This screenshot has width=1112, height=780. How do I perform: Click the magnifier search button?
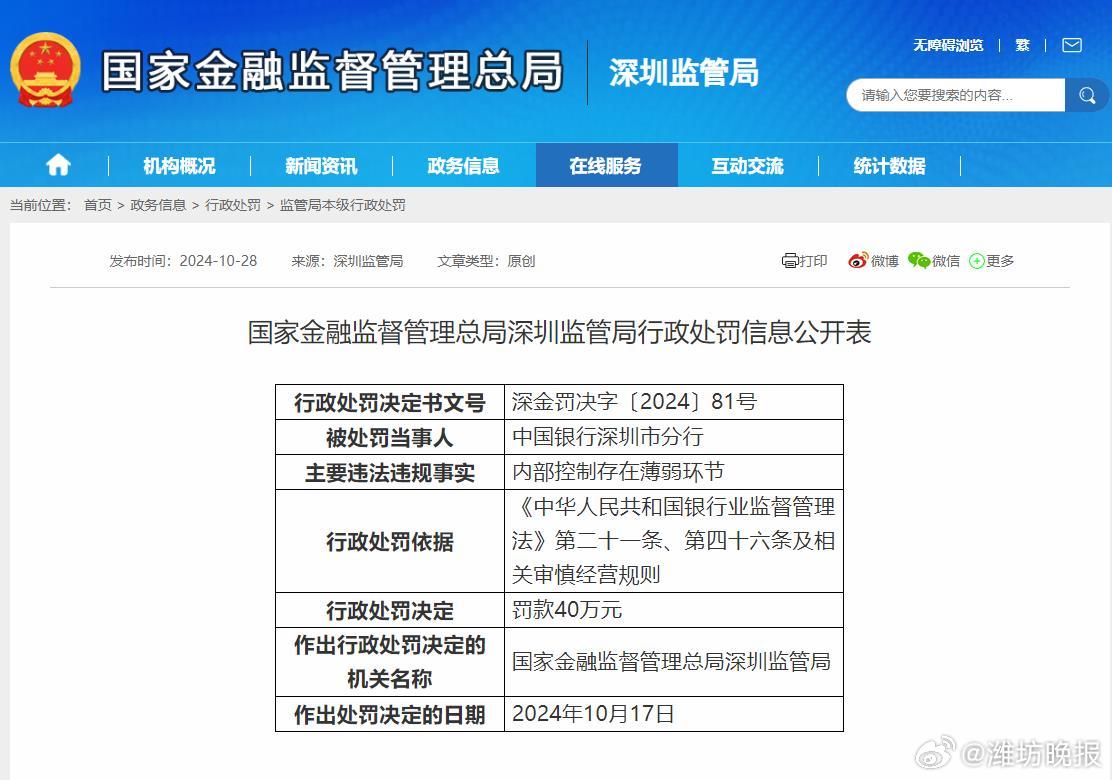[x=1087, y=95]
